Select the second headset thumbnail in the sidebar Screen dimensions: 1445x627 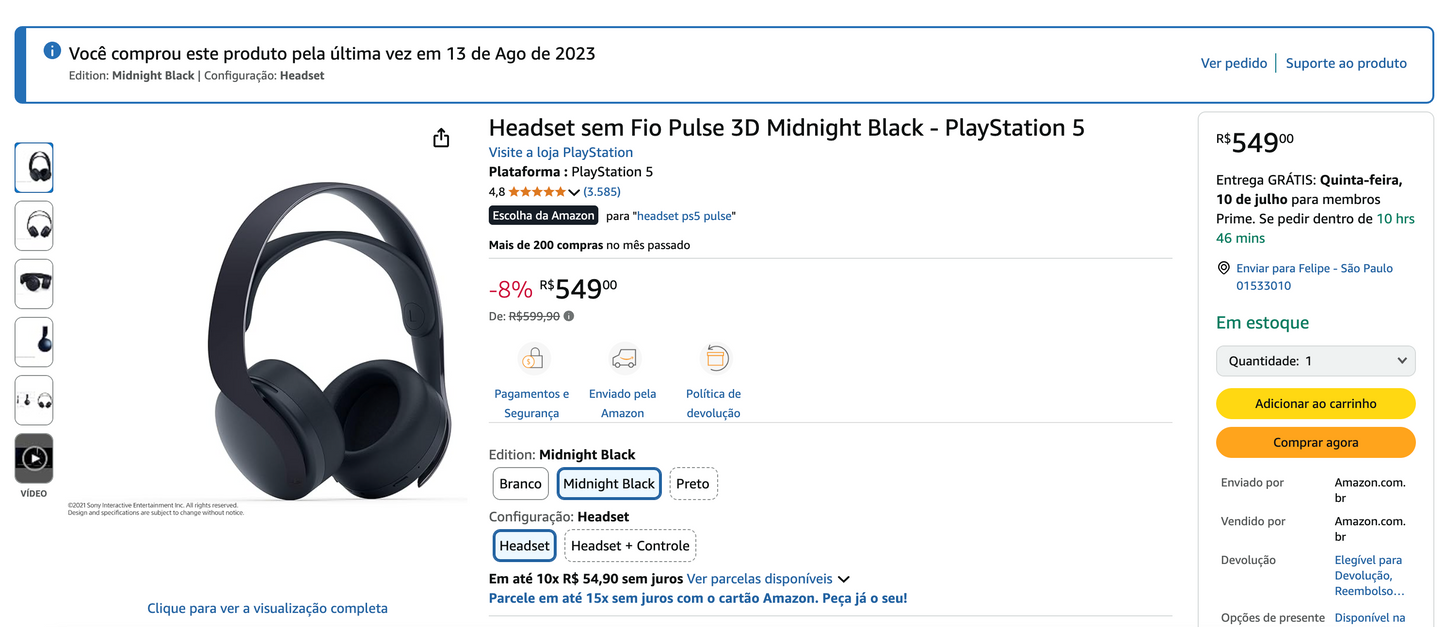point(33,225)
